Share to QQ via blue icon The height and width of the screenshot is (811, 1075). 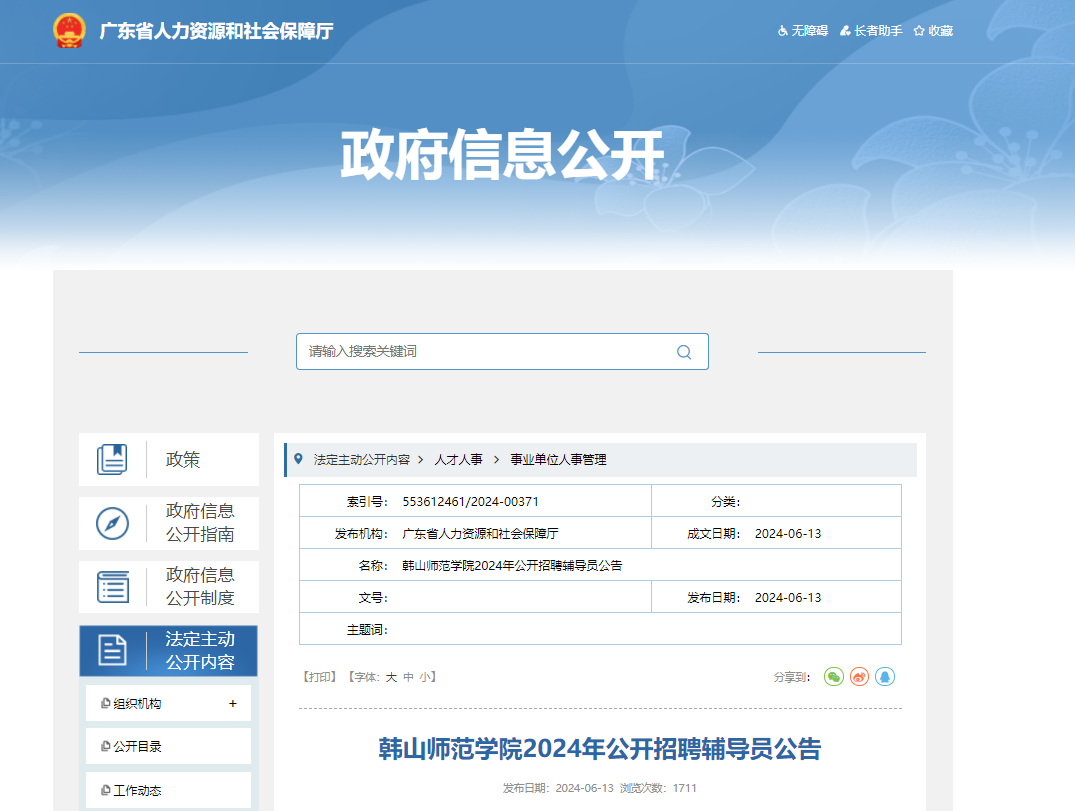point(885,677)
